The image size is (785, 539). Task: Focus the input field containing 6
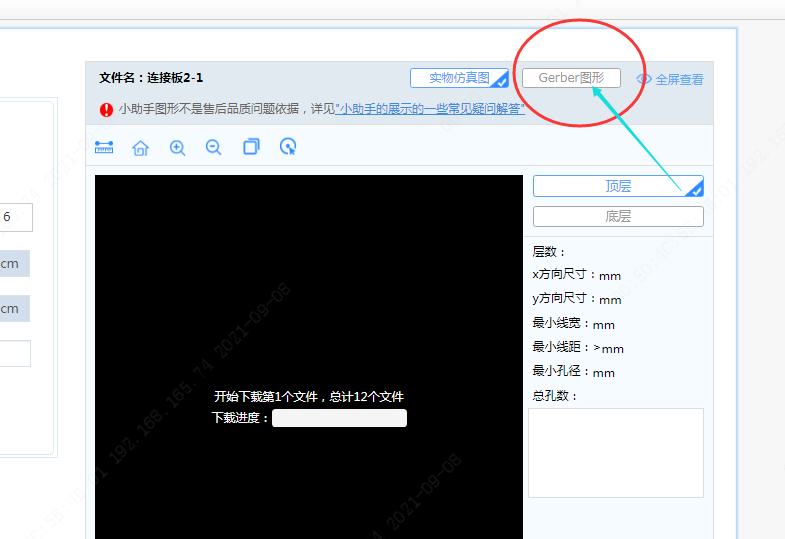pyautogui.click(x=16, y=217)
